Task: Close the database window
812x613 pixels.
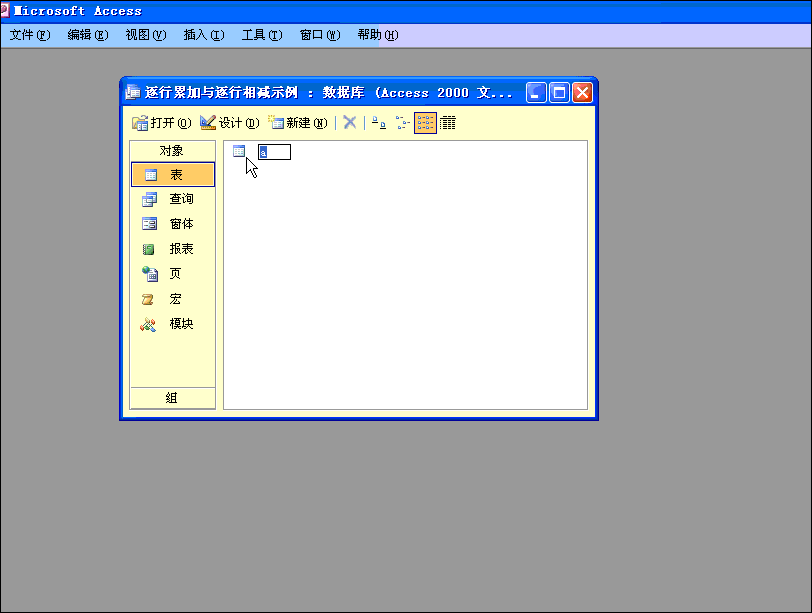Action: (x=583, y=93)
